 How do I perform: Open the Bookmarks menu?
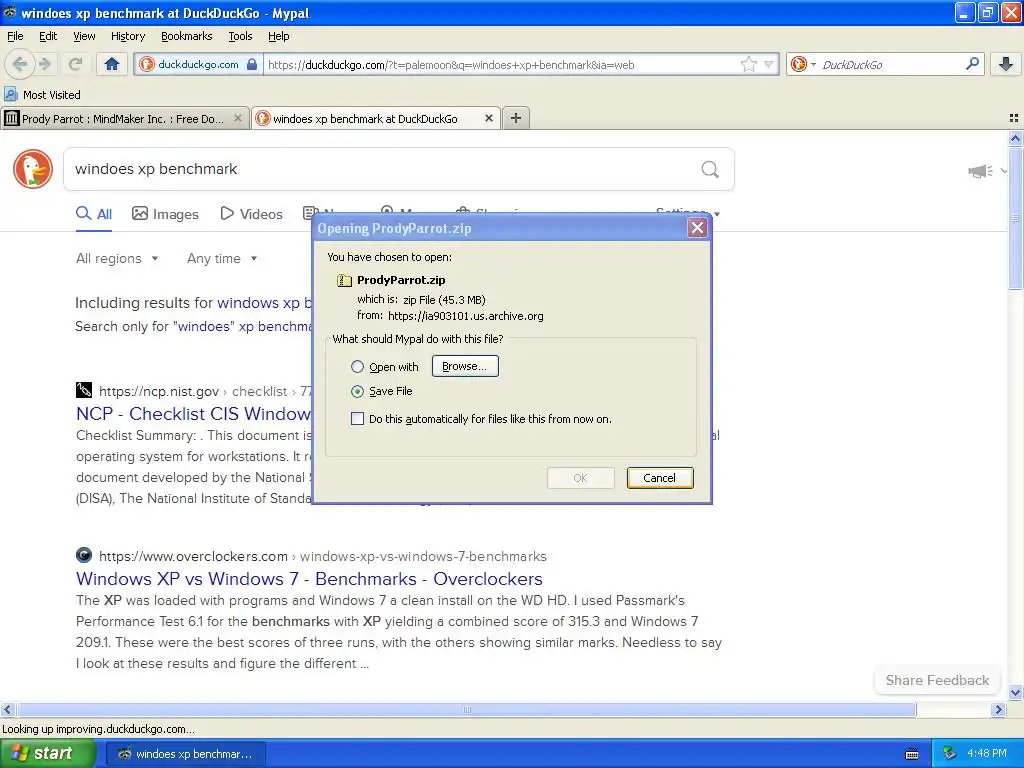tap(186, 36)
